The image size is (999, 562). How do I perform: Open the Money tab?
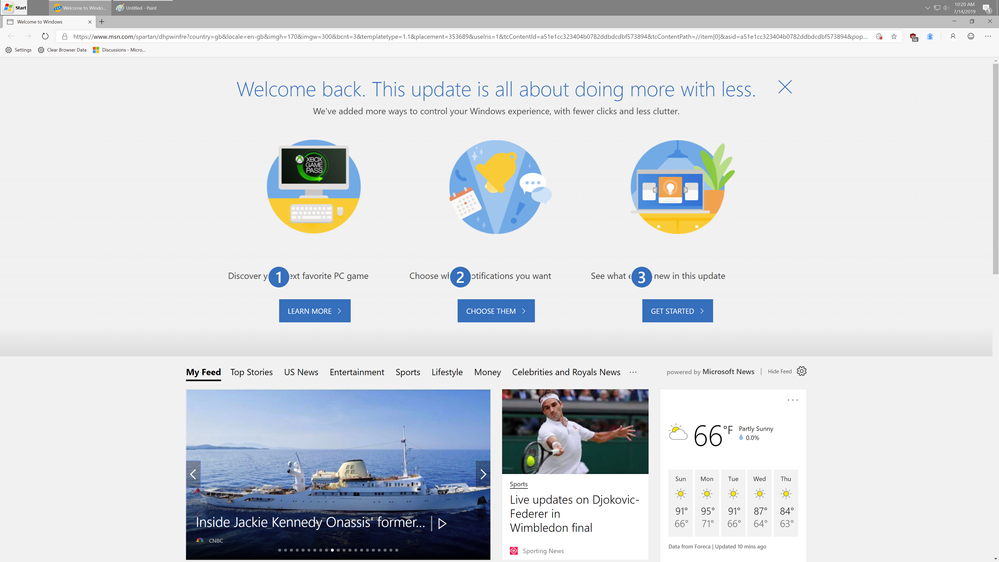point(487,372)
